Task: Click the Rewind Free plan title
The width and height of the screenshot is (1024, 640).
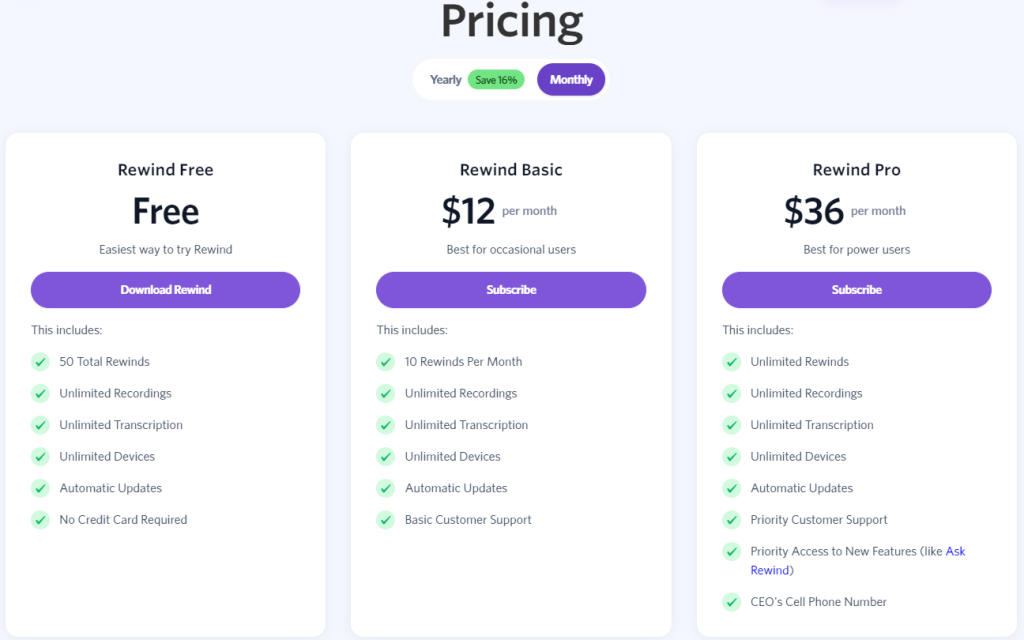Action: click(166, 170)
